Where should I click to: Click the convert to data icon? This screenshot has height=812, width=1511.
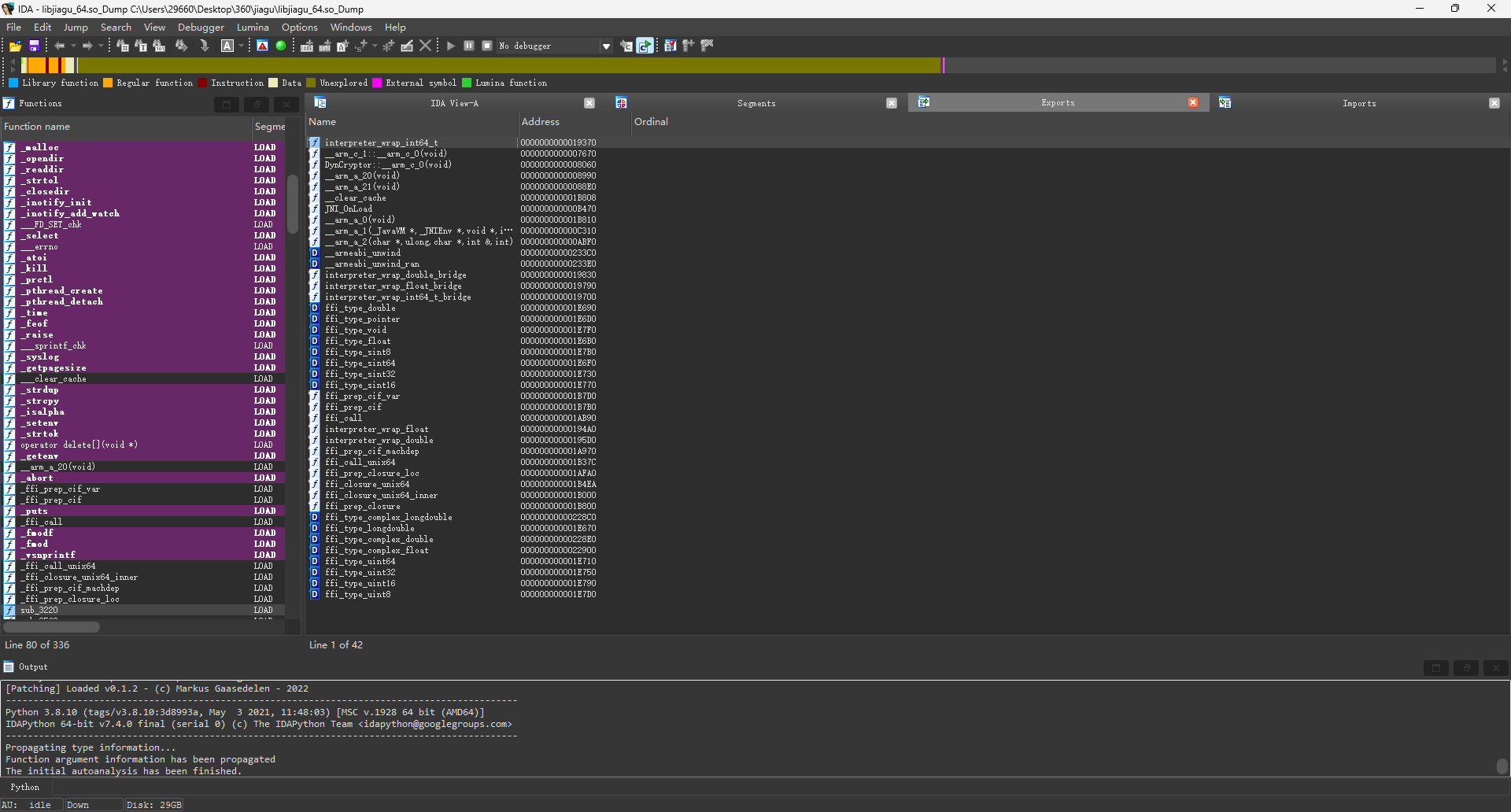(x=324, y=46)
